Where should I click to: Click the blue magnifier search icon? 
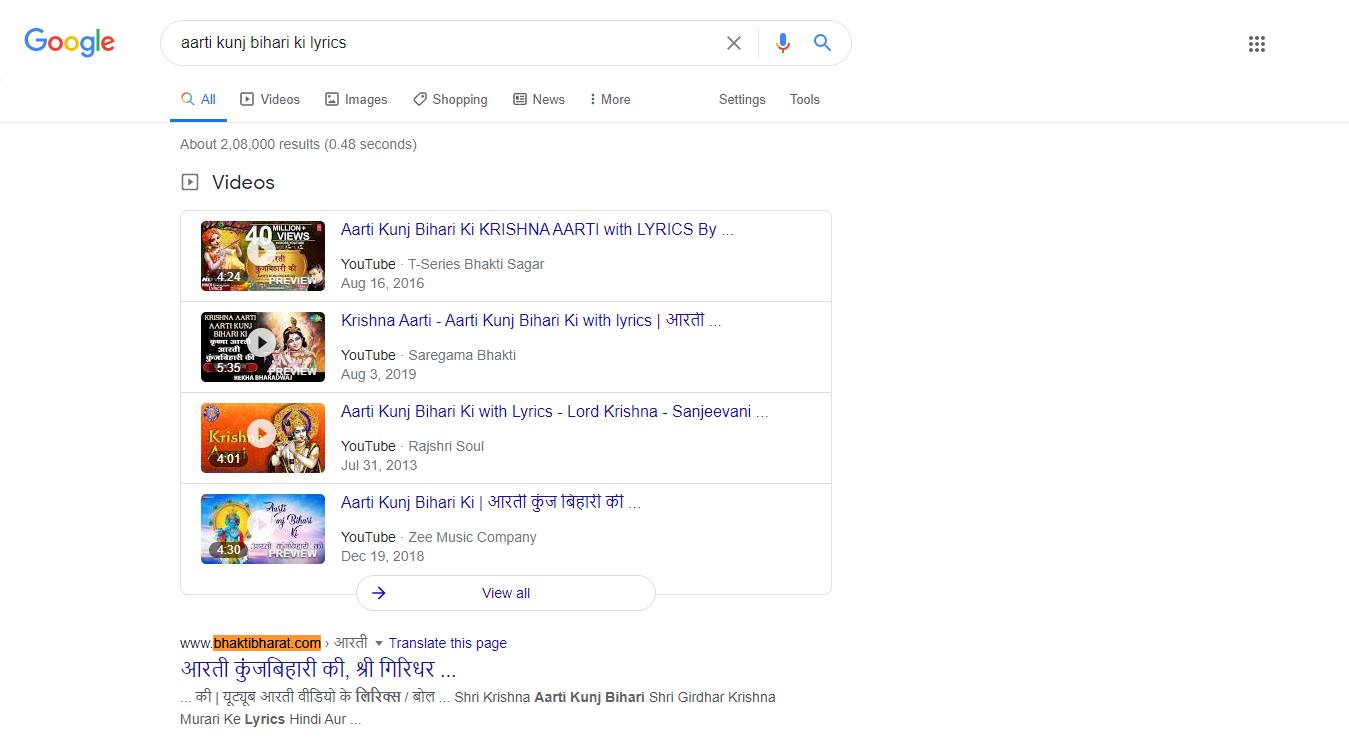click(822, 43)
